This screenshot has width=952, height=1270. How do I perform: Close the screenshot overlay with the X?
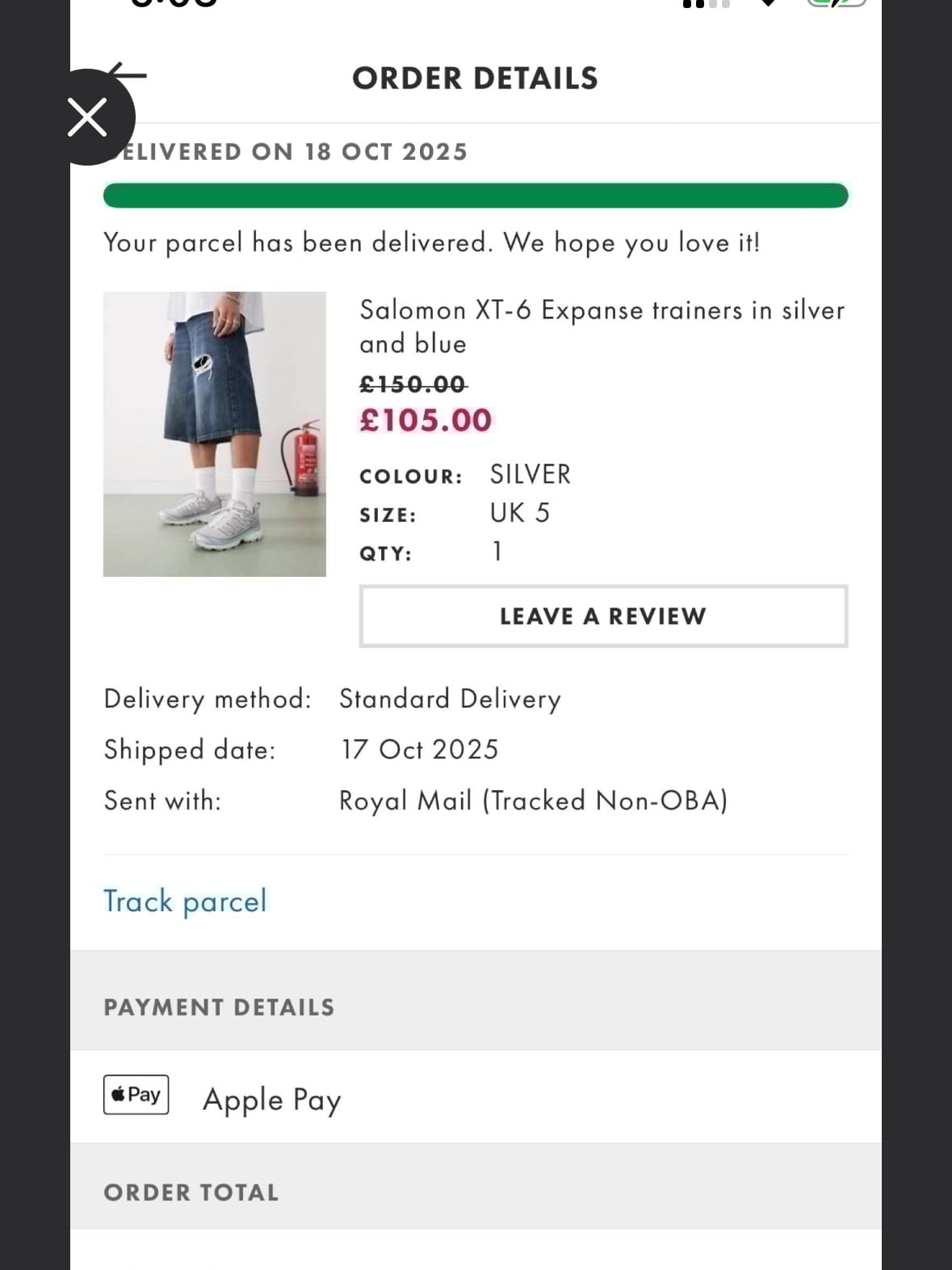pos(87,118)
